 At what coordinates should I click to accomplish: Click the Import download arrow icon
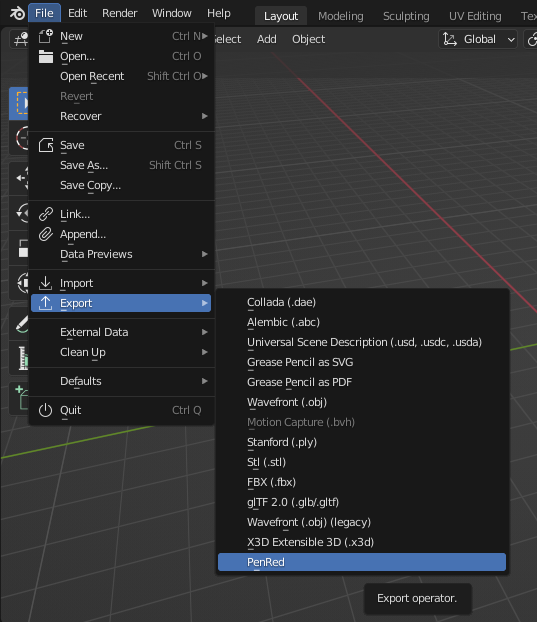(x=46, y=283)
